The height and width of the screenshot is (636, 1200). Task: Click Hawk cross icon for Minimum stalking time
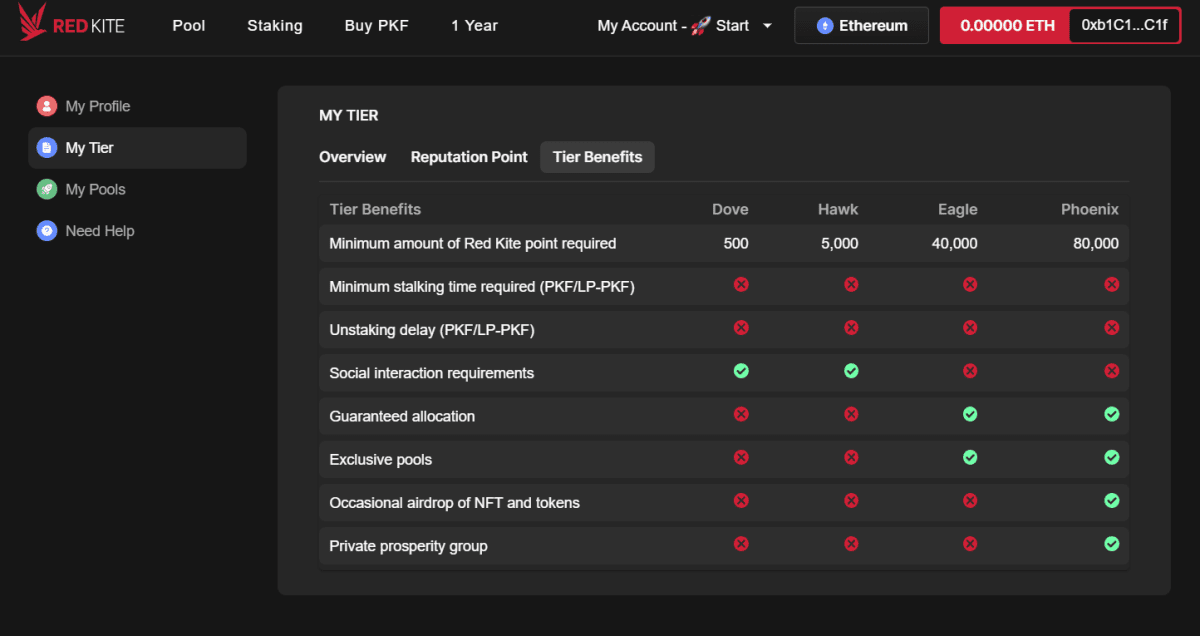click(x=851, y=285)
